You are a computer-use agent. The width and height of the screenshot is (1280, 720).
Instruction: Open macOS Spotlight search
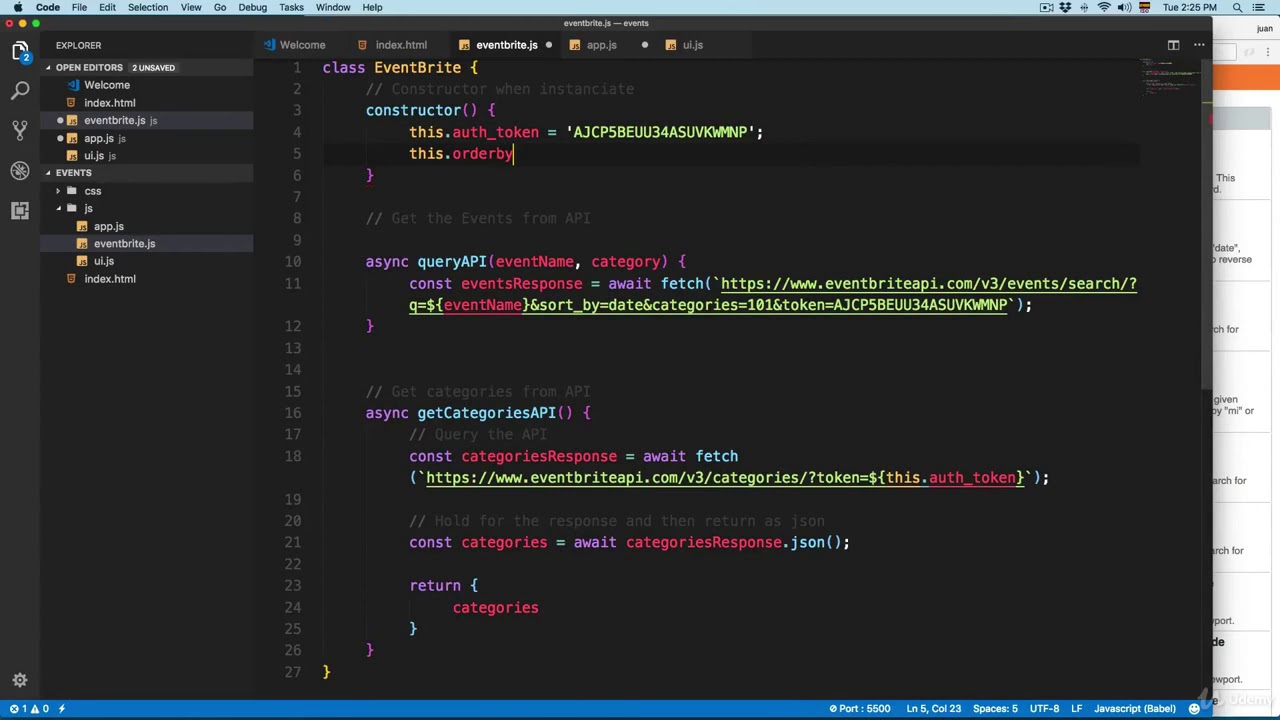pyautogui.click(x=1237, y=7)
